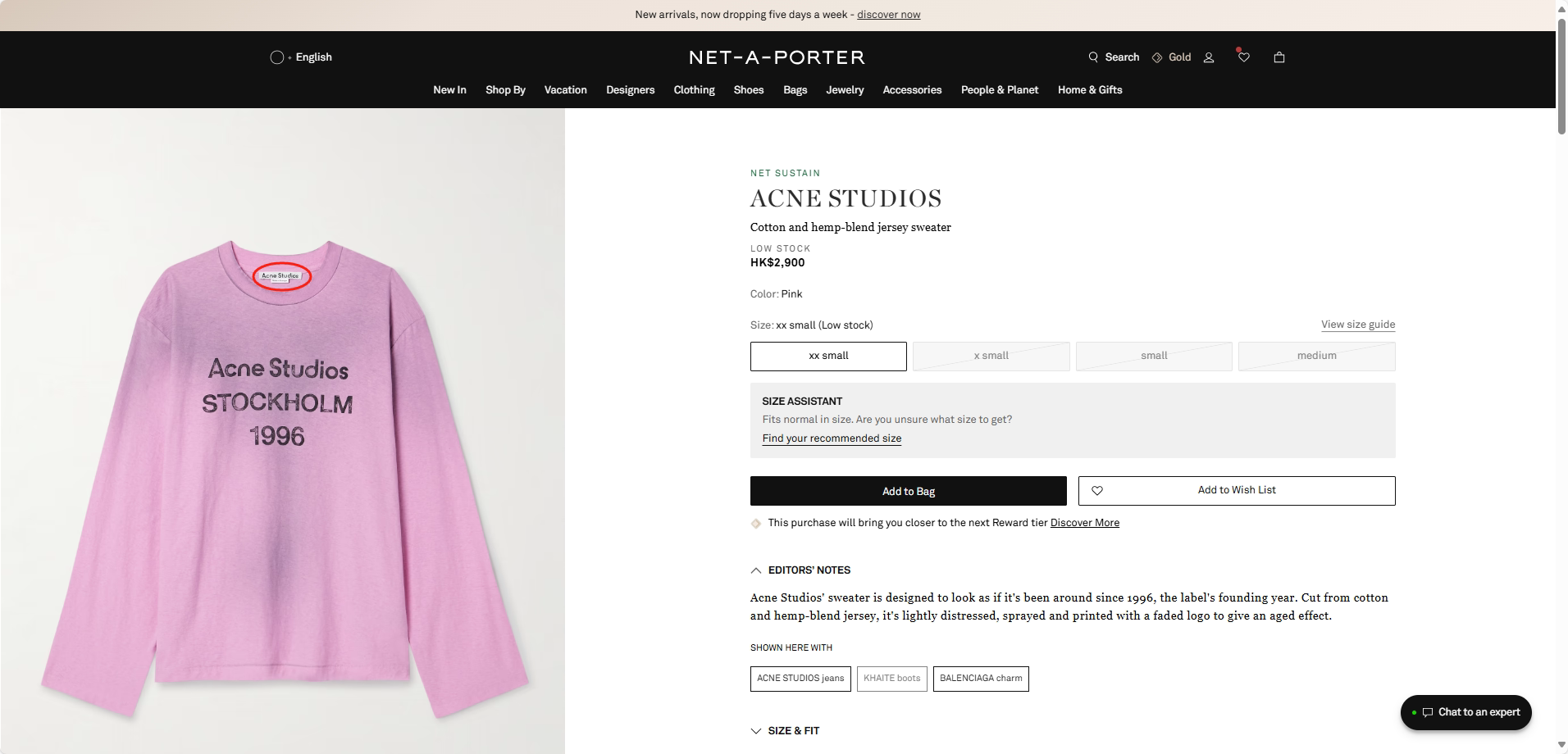Open the shopping bag icon
The width and height of the screenshot is (1568, 754).
tap(1279, 57)
